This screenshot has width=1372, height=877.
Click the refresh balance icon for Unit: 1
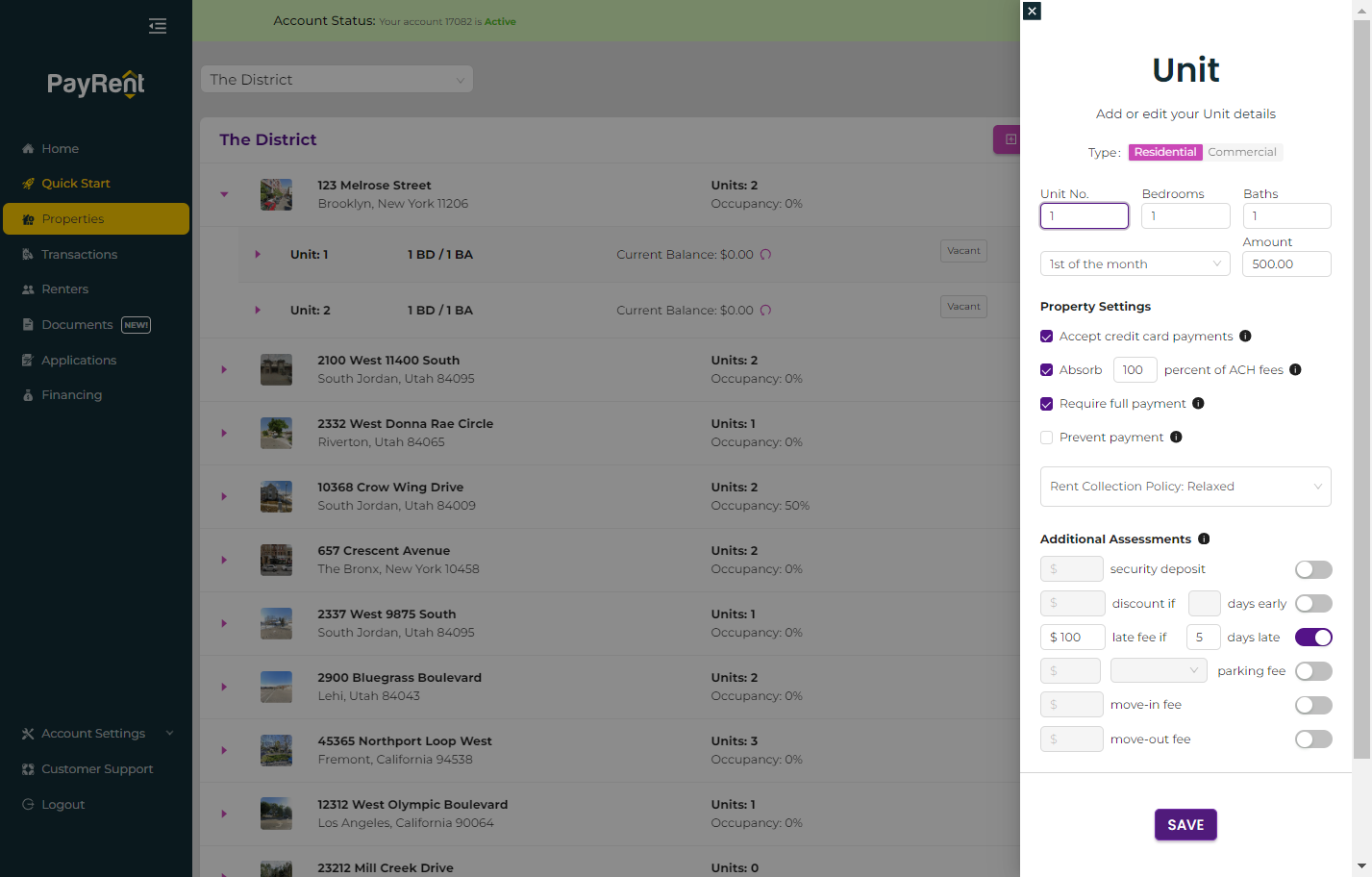pos(766,255)
